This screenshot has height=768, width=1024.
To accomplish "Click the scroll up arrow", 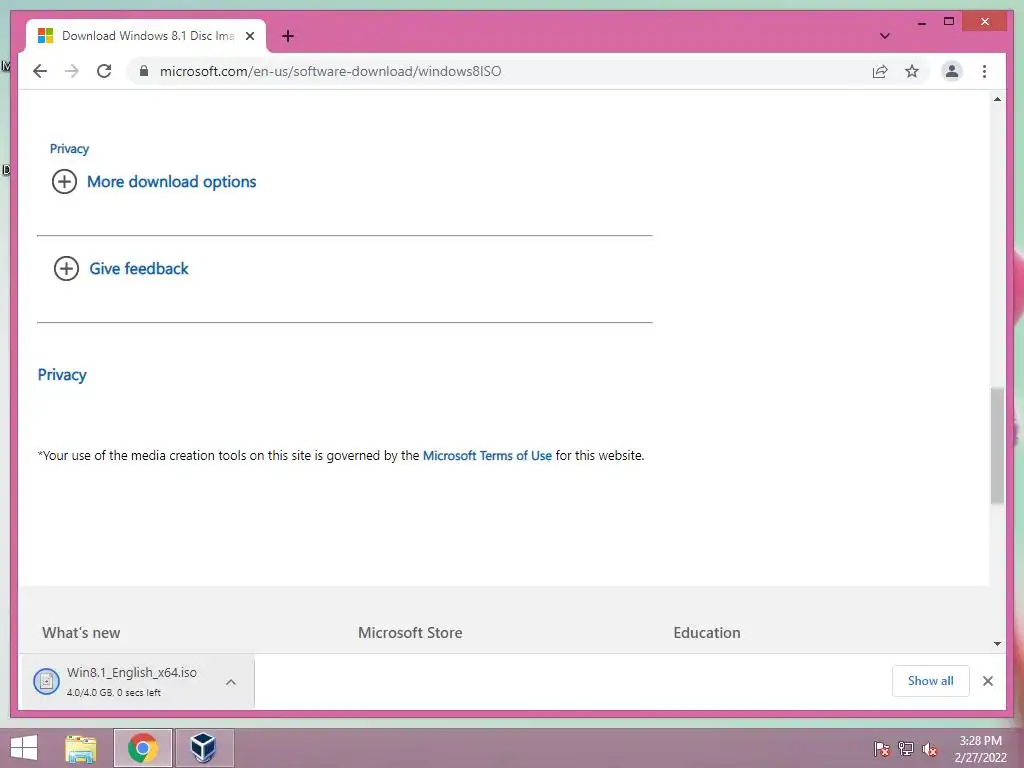I will [997, 99].
